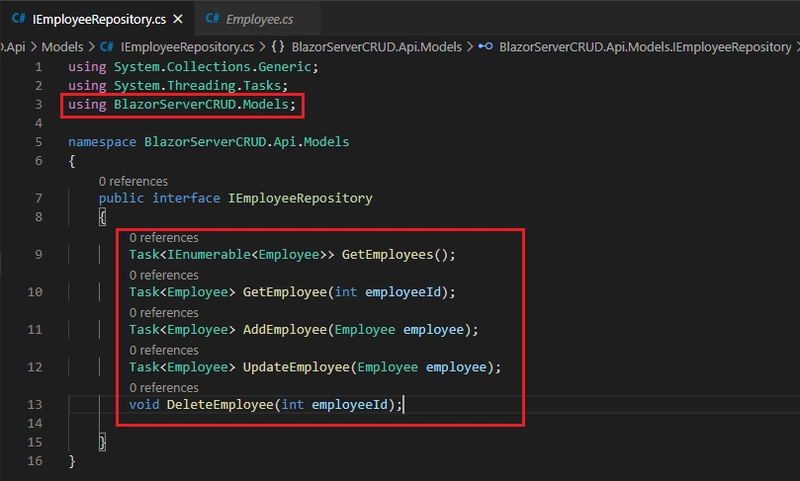Screen dimensions: 800x481
Task: Click "0 references" above the interface declaration
Action: (133, 181)
